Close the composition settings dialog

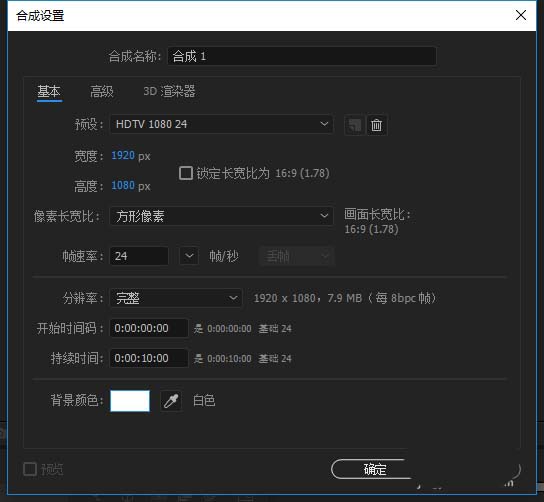(x=521, y=15)
